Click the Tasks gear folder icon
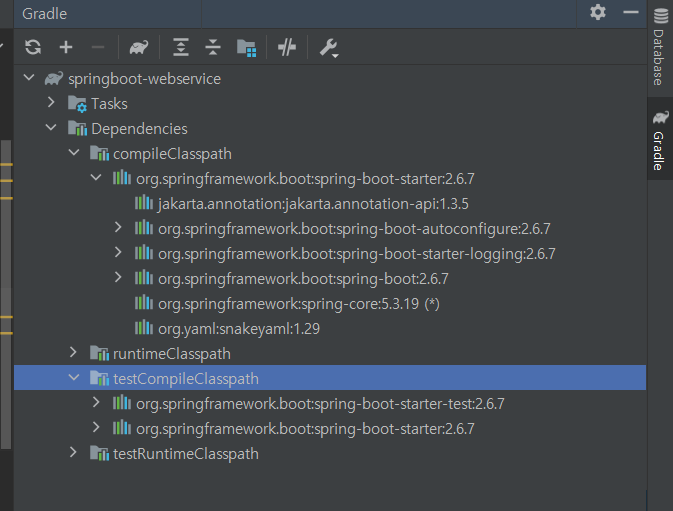Viewport: 673px width, 511px height. (77, 104)
